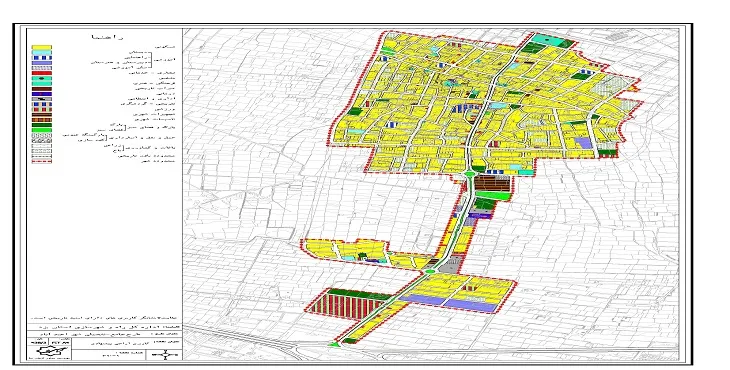Image resolution: width=730 pixels, height=370 pixels.
Task: Click the brown striped block below the upper roundabout
Action: pos(493,183)
